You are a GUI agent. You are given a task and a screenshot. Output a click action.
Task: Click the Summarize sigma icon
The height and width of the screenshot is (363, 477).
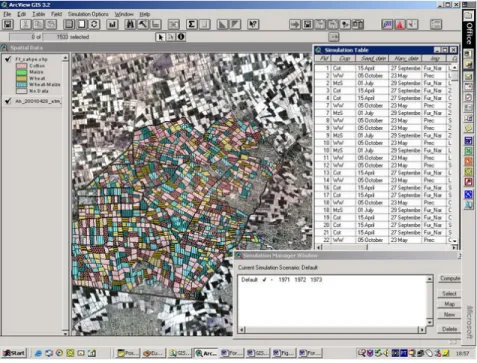pos(192,24)
